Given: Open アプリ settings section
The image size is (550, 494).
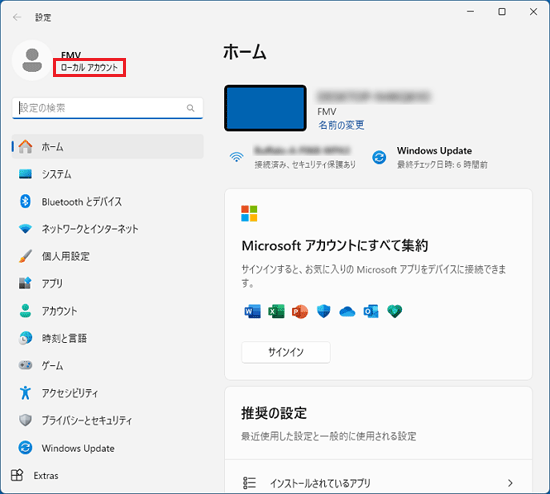Looking at the screenshot, I should [108, 283].
